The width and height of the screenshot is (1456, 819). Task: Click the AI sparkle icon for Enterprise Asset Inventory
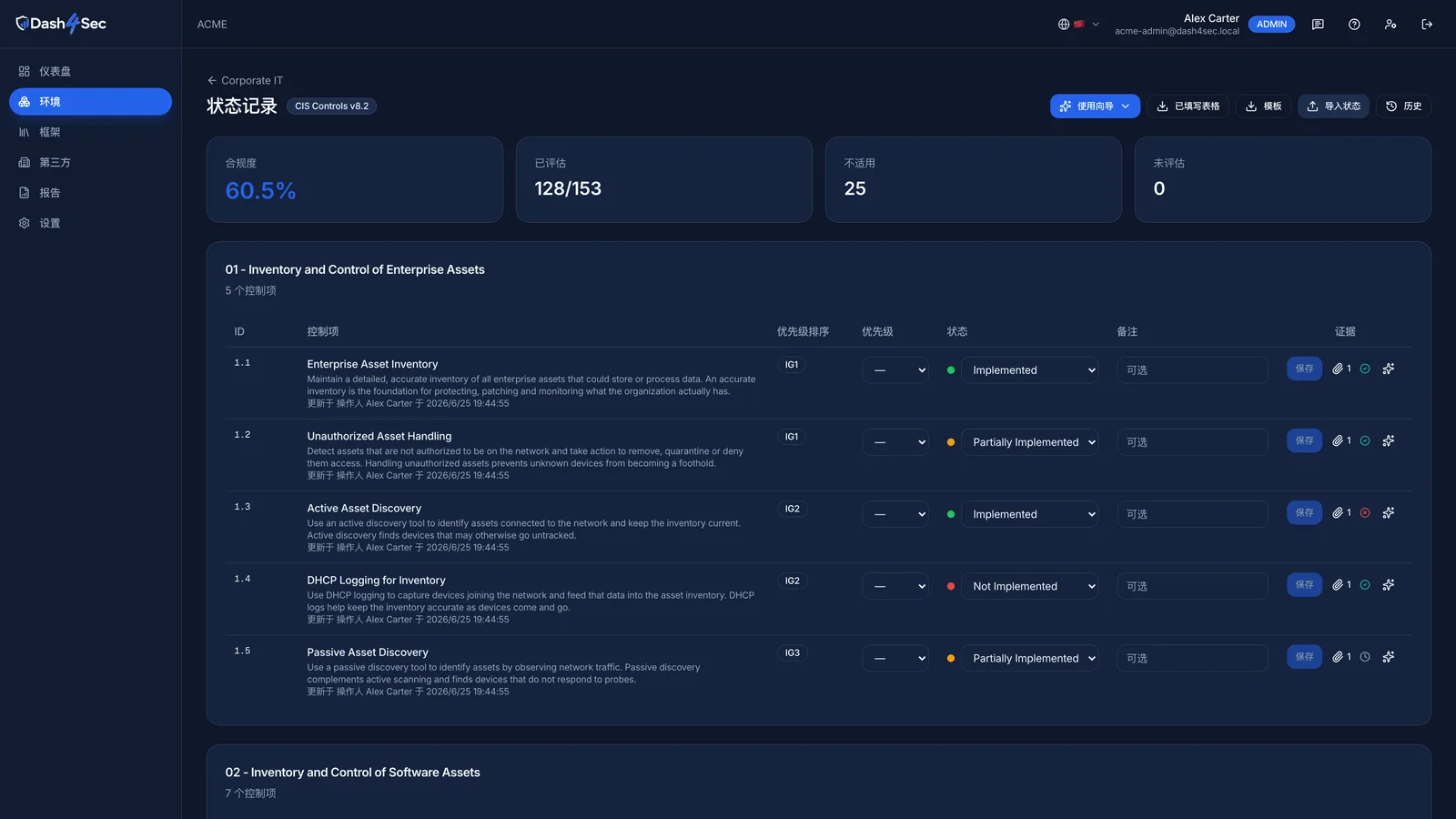1389,369
